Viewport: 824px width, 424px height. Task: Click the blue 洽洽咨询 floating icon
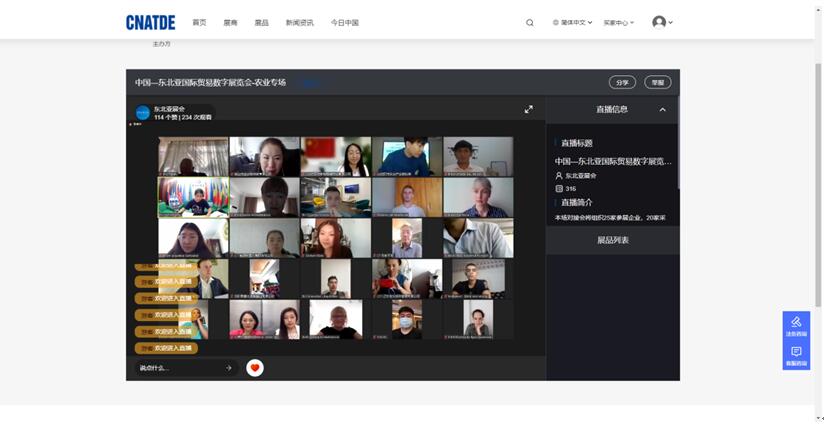pos(796,326)
